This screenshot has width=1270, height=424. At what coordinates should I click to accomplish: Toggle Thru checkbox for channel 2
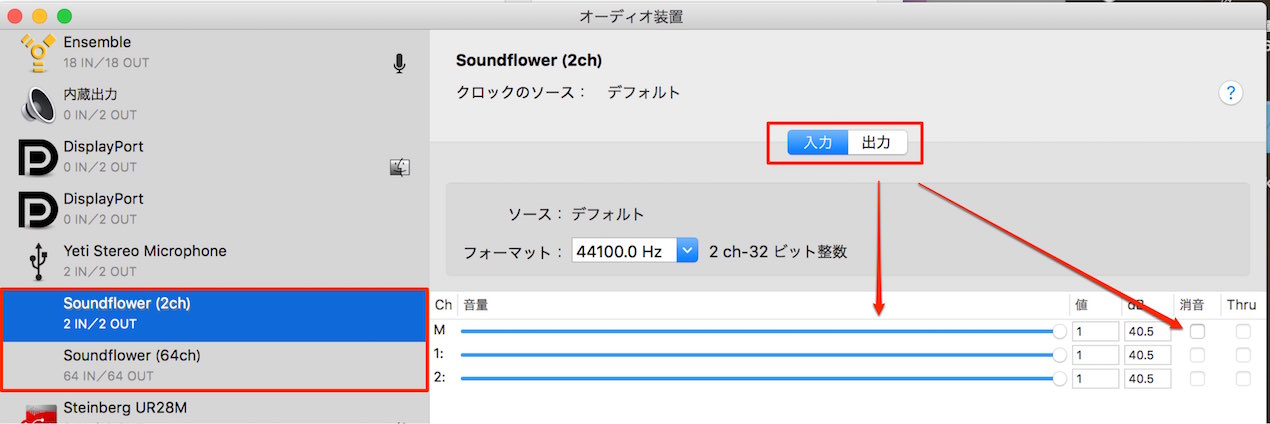point(1243,378)
